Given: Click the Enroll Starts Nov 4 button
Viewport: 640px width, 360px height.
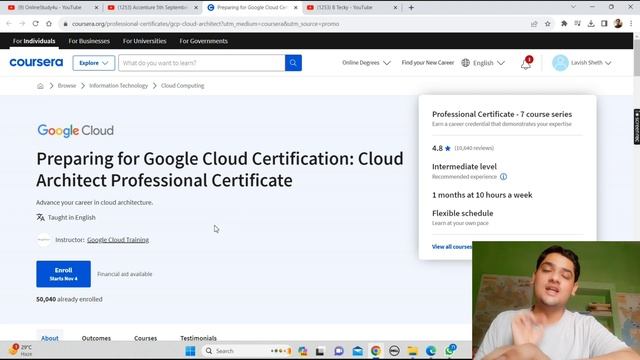Looking at the screenshot, I should click(x=63, y=274).
